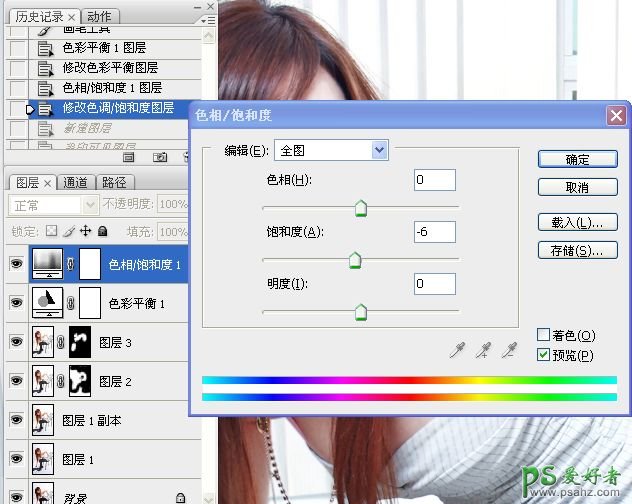Switch to 路径 tab
Viewport: 632px width, 504px height.
click(114, 183)
